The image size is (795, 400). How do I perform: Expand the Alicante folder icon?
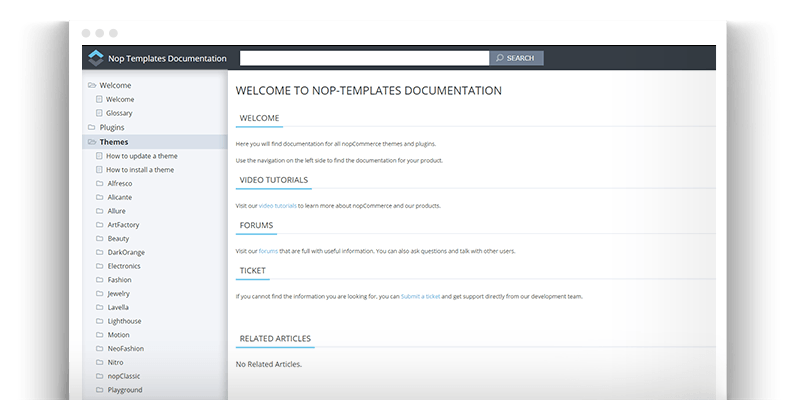click(99, 197)
